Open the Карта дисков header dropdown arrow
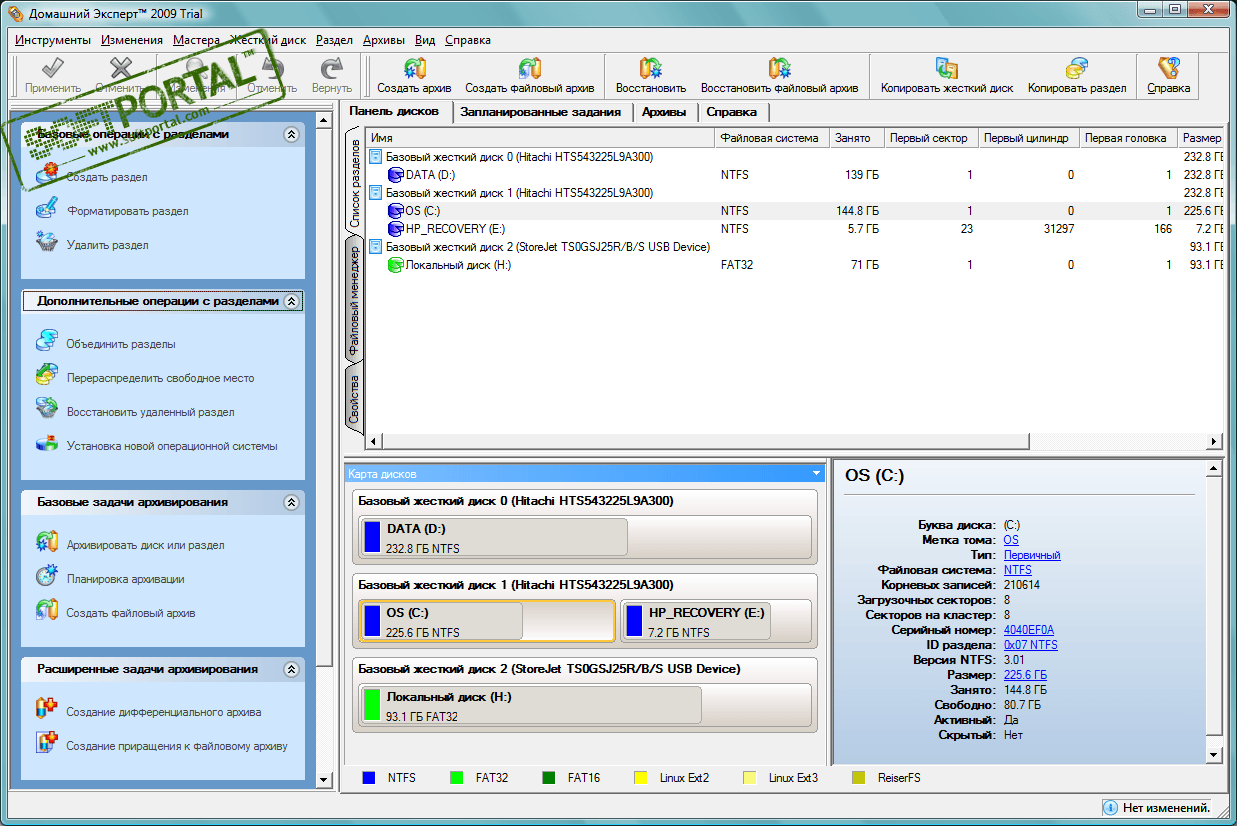1237x826 pixels. pos(816,474)
